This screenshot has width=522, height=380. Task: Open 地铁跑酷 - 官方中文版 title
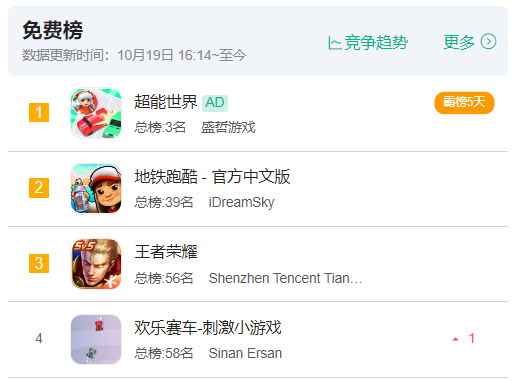[212, 177]
